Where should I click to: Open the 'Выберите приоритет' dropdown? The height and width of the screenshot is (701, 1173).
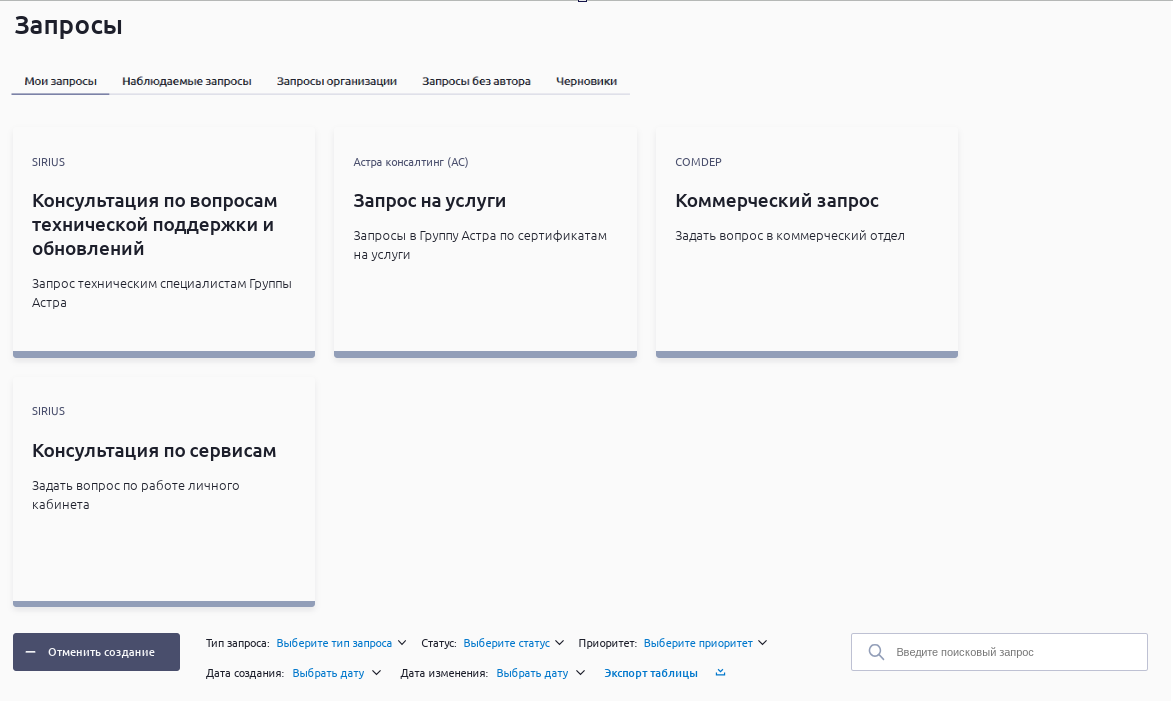[x=698, y=643]
